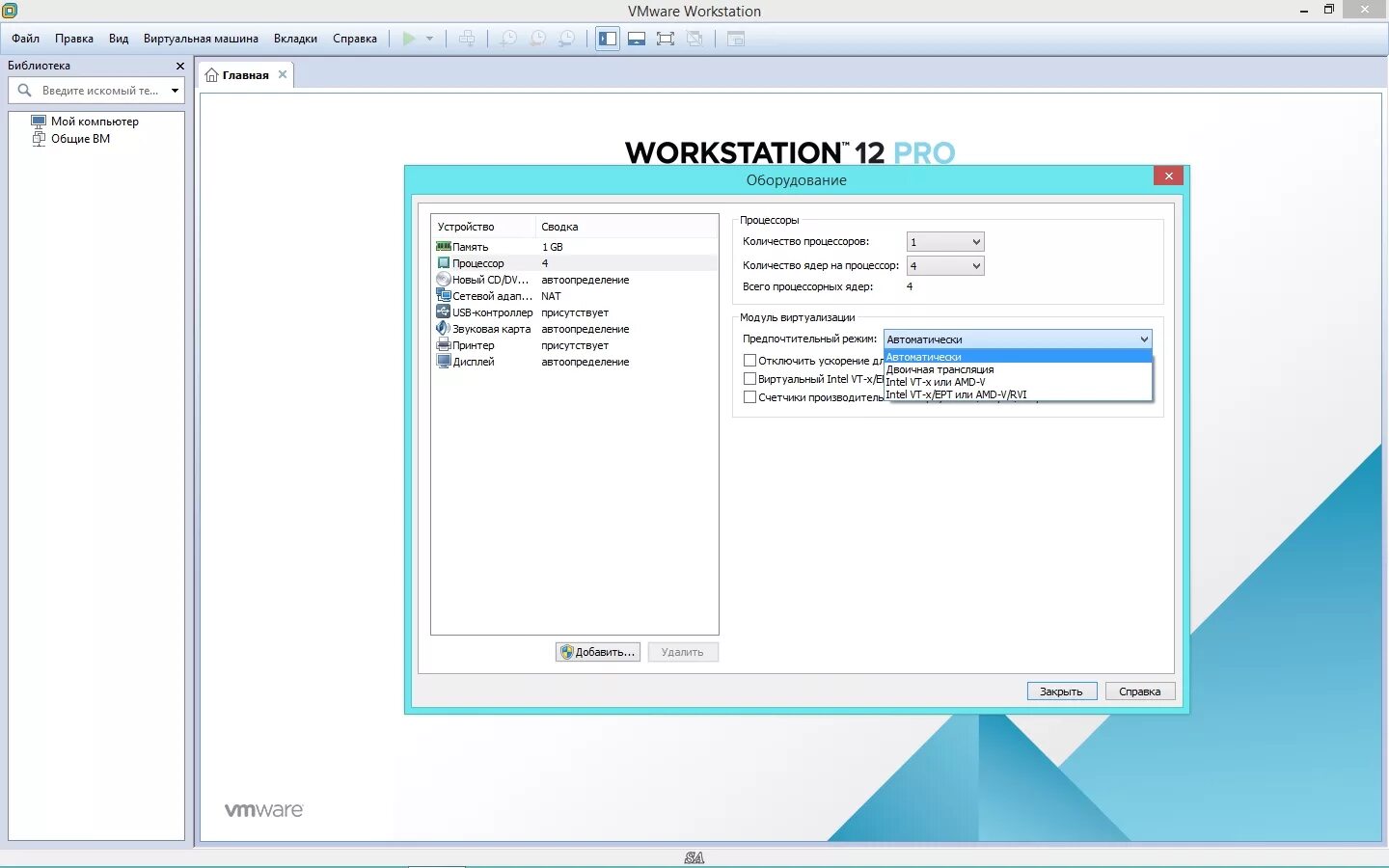1389x868 pixels.
Task: Click the dialog Справка button
Action: (1140, 692)
